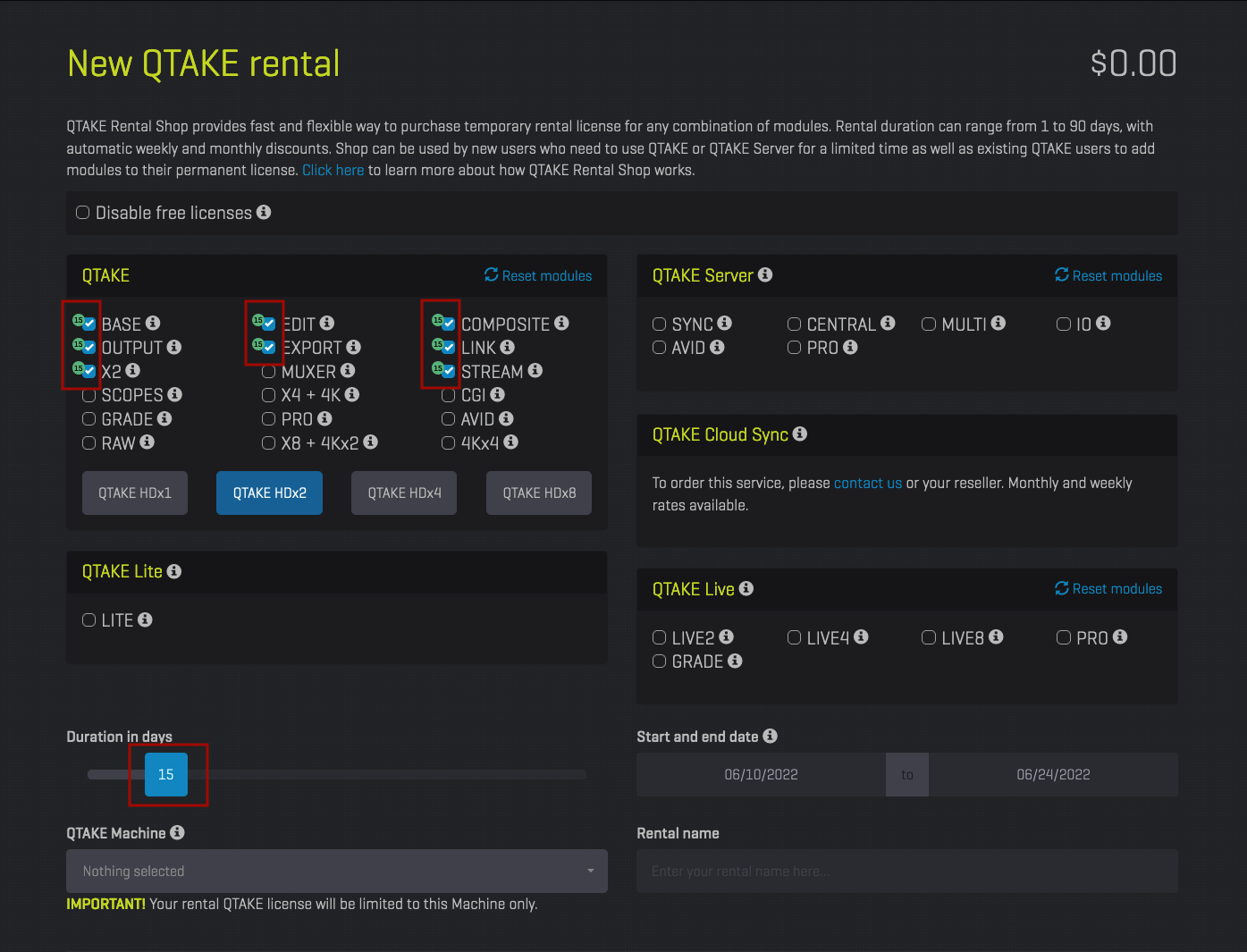Open info icon for X4 + 4K
This screenshot has width=1247, height=952.
pos(352,394)
